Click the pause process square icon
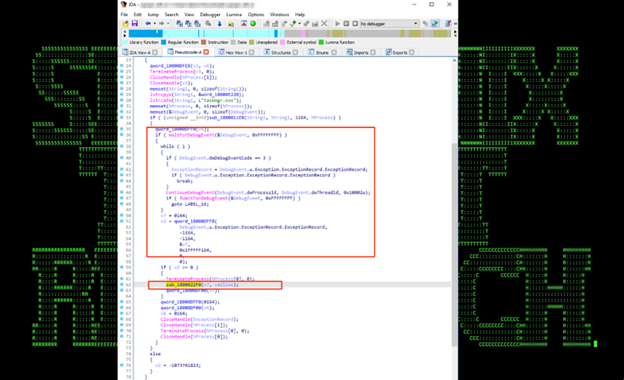This screenshot has height=380, width=624. tap(346, 23)
